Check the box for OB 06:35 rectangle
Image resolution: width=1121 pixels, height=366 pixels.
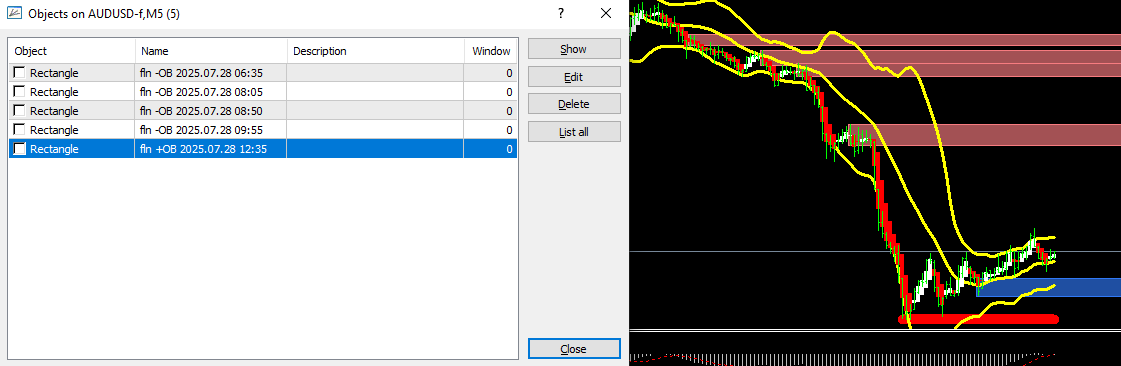click(x=19, y=72)
